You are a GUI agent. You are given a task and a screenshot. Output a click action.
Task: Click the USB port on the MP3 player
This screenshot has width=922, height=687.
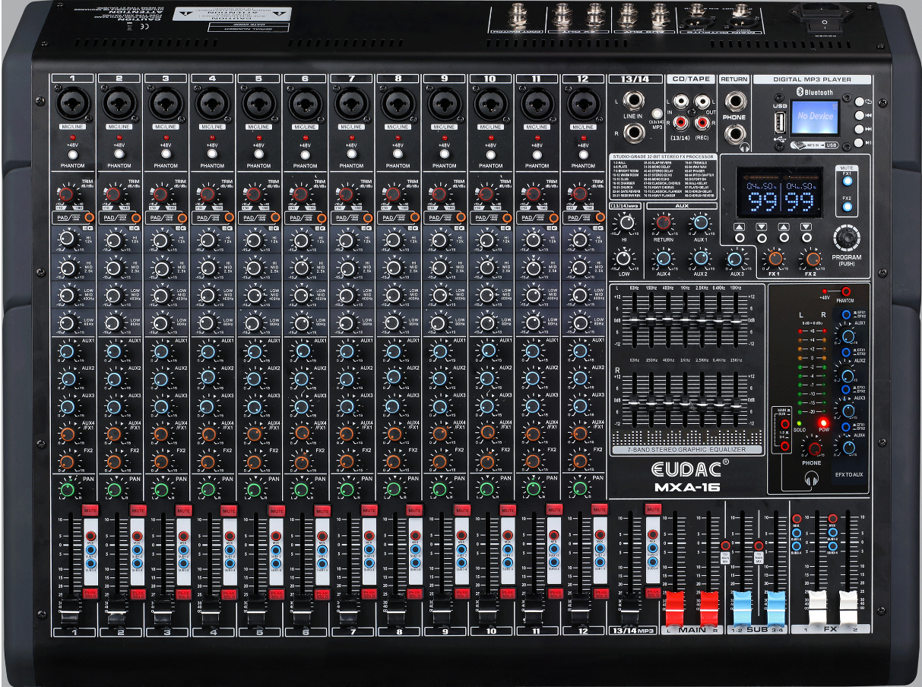click(780, 124)
